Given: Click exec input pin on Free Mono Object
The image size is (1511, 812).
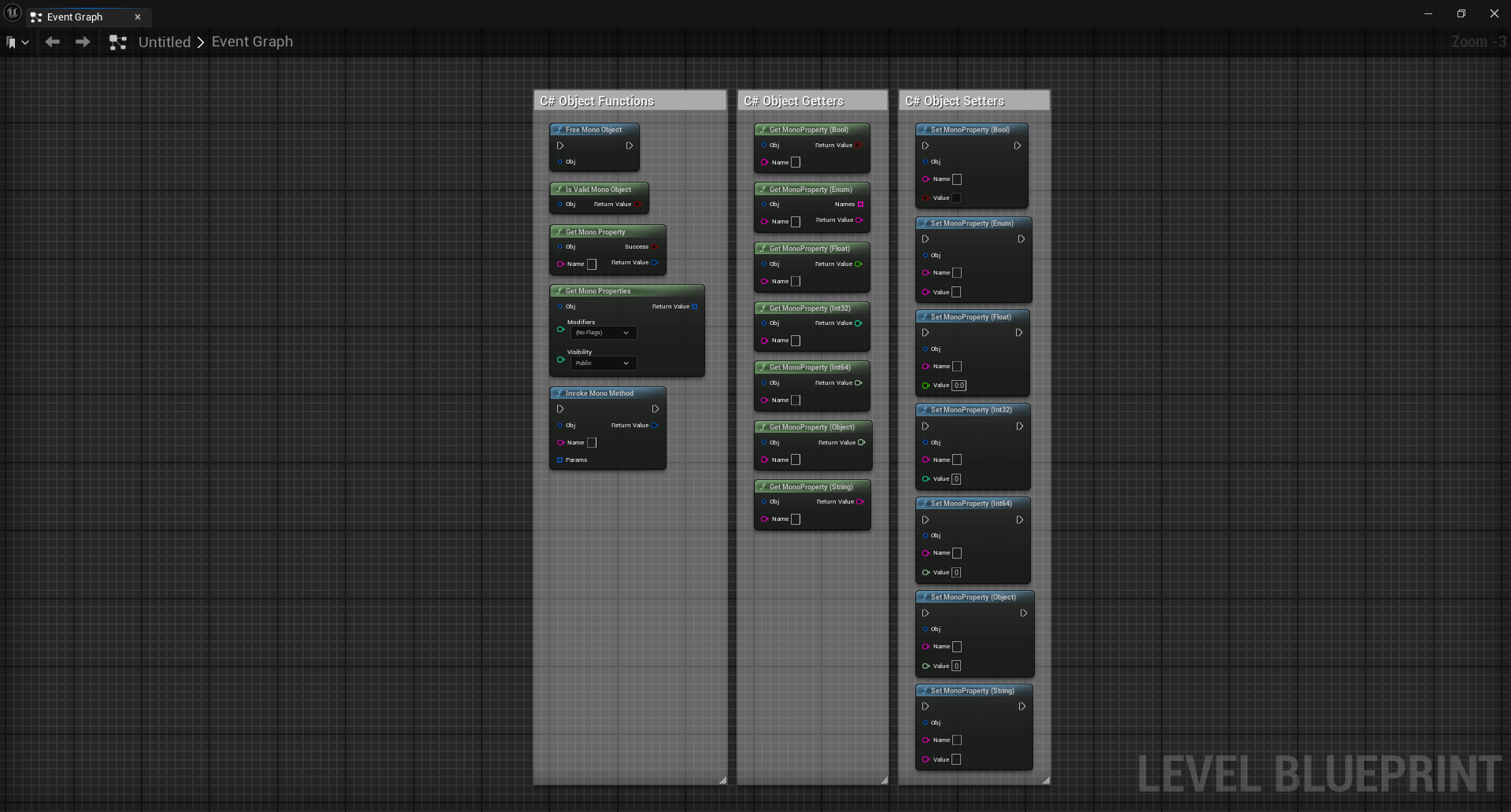Looking at the screenshot, I should click(x=560, y=146).
